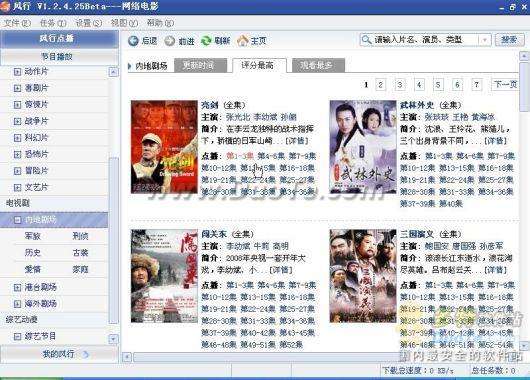This screenshot has height=380, width=530.
Task: Collapse the 内地剧场 category
Action: coord(17,220)
